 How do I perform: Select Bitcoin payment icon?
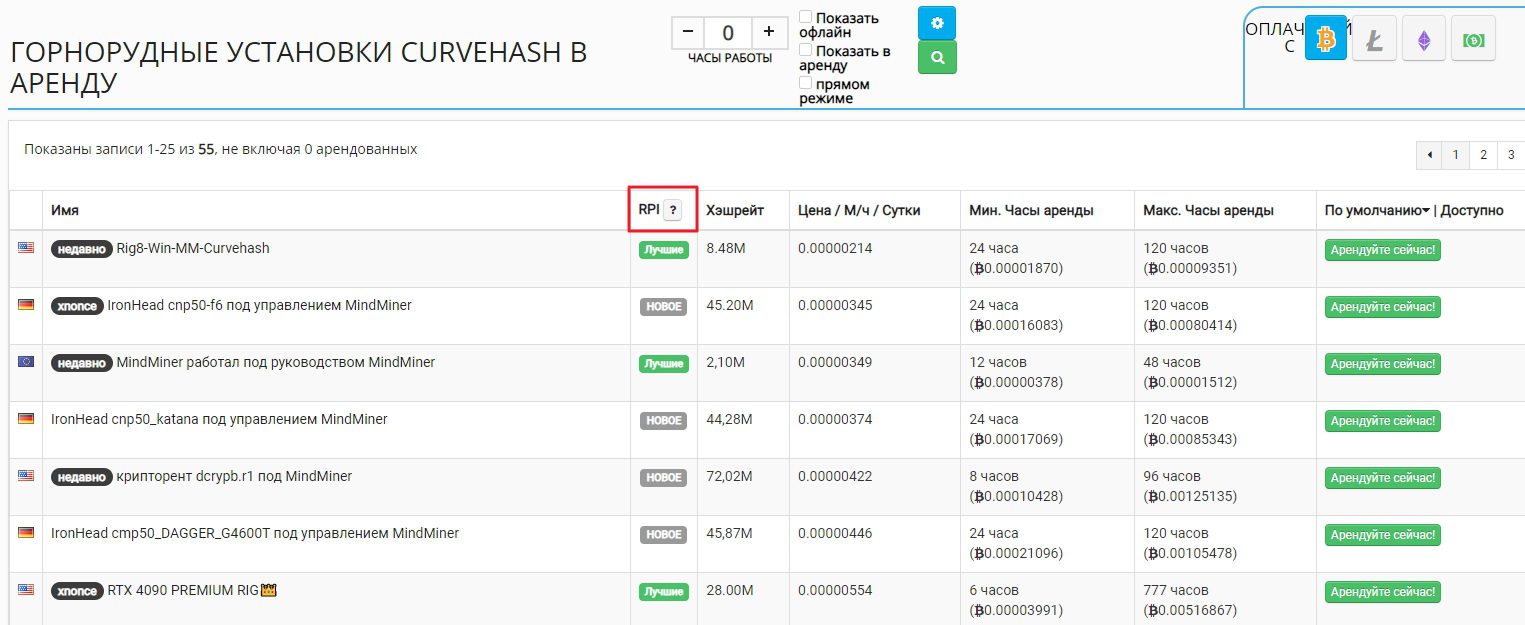point(1326,40)
